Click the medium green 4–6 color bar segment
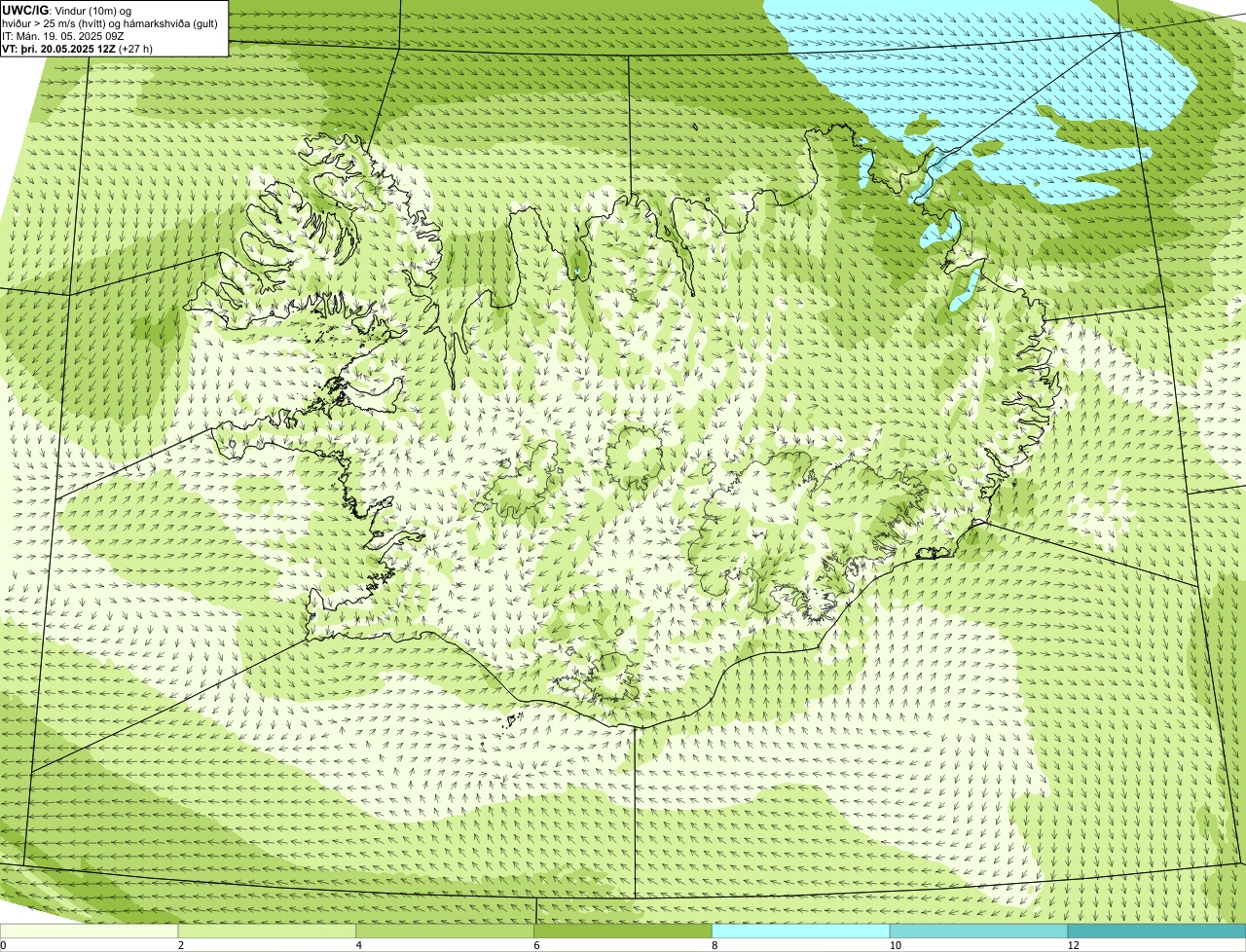1246x952 pixels. pos(446,932)
